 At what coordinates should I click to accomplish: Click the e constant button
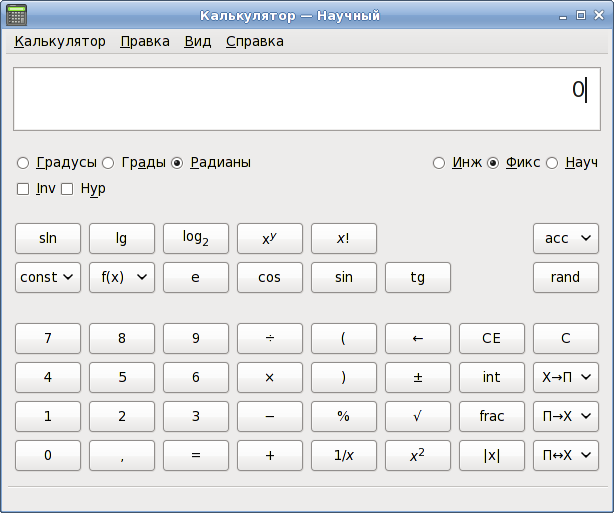pyautogui.click(x=196, y=277)
